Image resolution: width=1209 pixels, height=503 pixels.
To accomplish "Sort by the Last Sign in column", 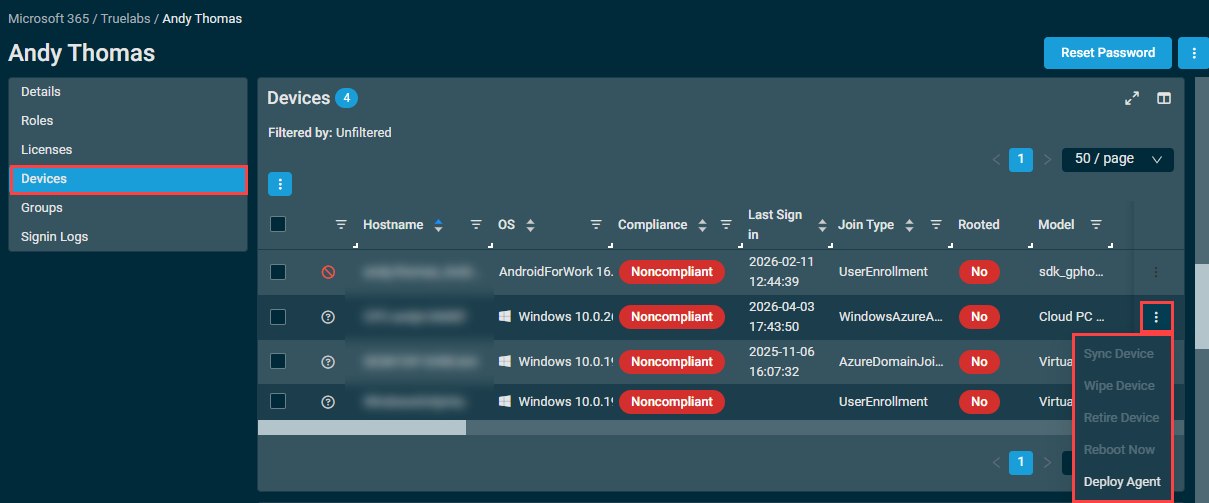I will pos(823,225).
